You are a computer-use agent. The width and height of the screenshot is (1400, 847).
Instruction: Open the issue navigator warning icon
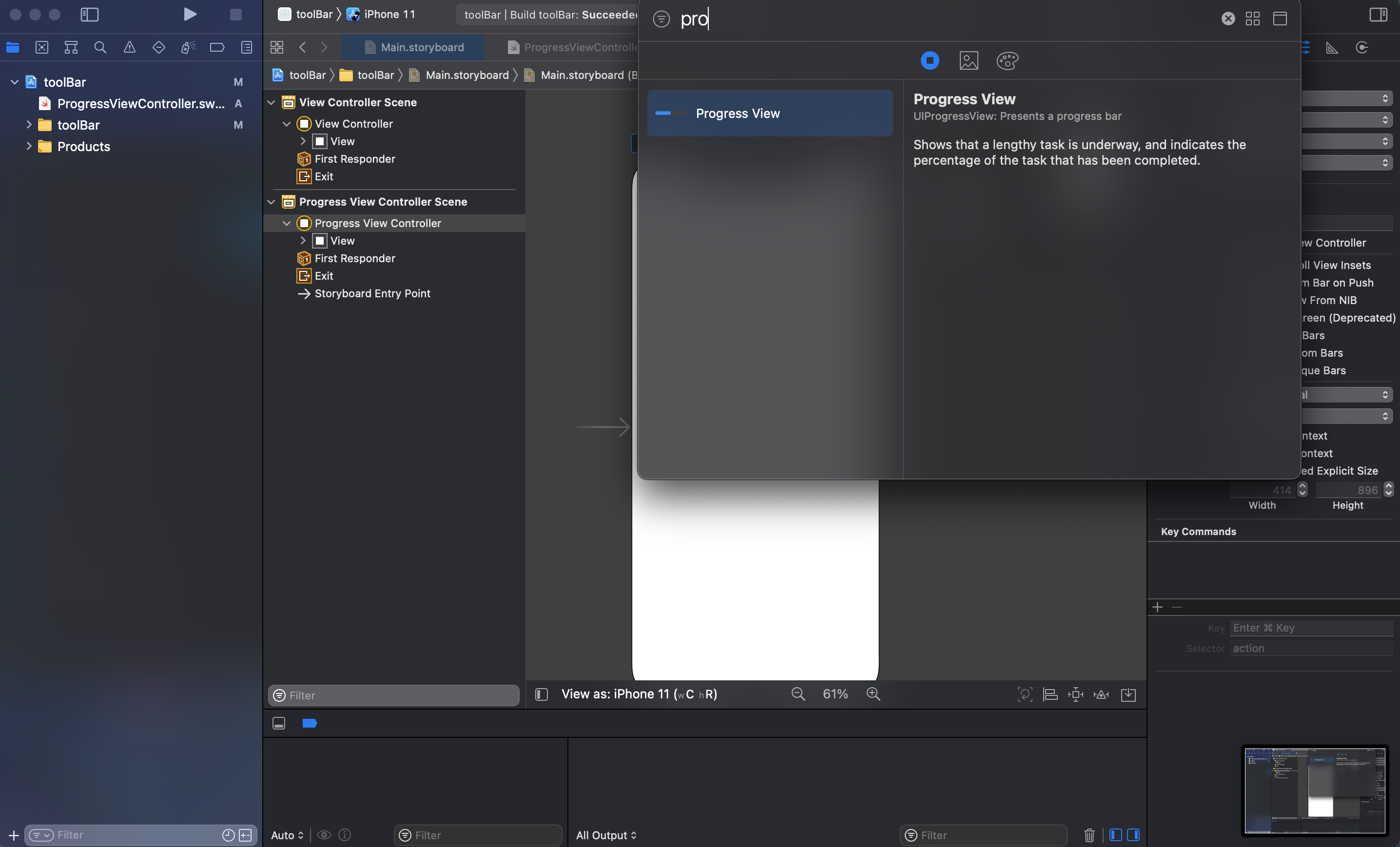(130, 48)
